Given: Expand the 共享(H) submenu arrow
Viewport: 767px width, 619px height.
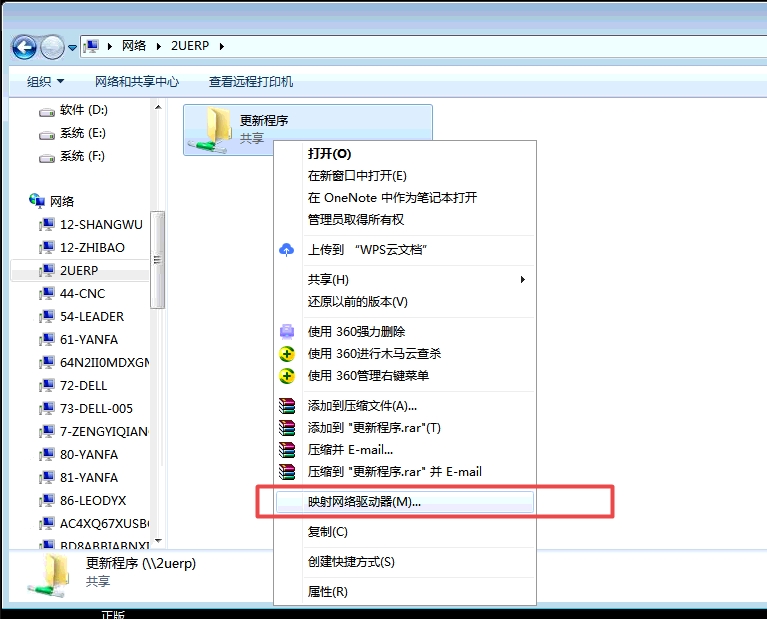Looking at the screenshot, I should coord(523,279).
